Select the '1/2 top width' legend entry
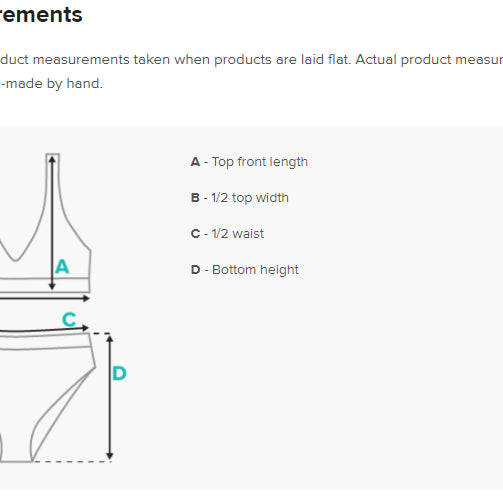Image resolution: width=503 pixels, height=503 pixels. (x=239, y=198)
